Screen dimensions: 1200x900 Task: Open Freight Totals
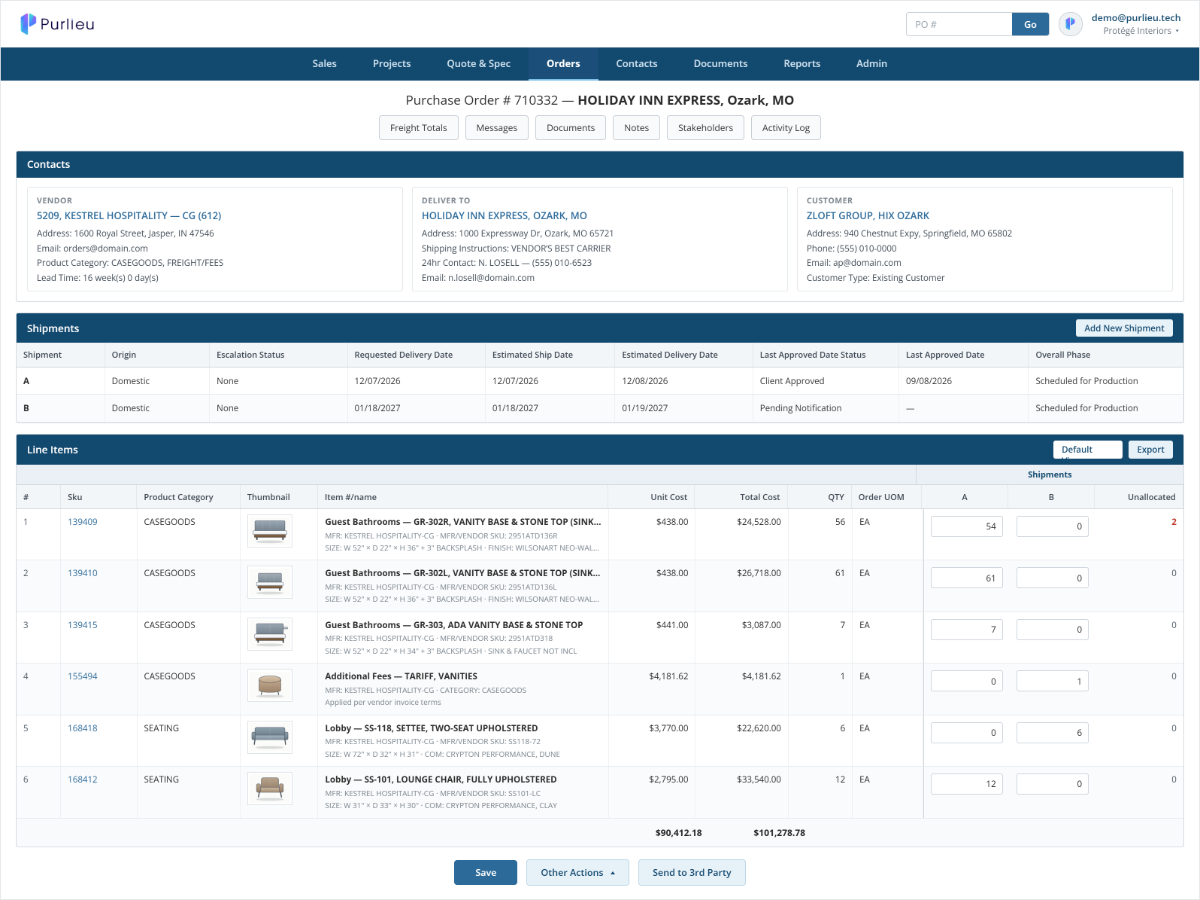tap(419, 128)
